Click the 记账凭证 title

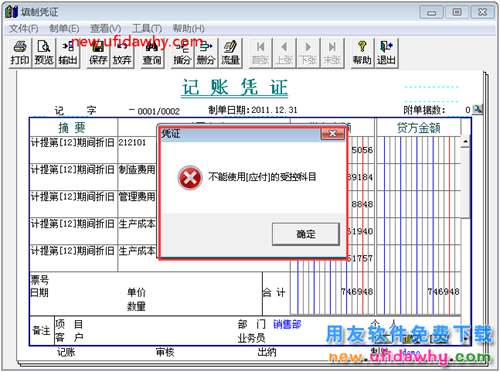click(234, 88)
